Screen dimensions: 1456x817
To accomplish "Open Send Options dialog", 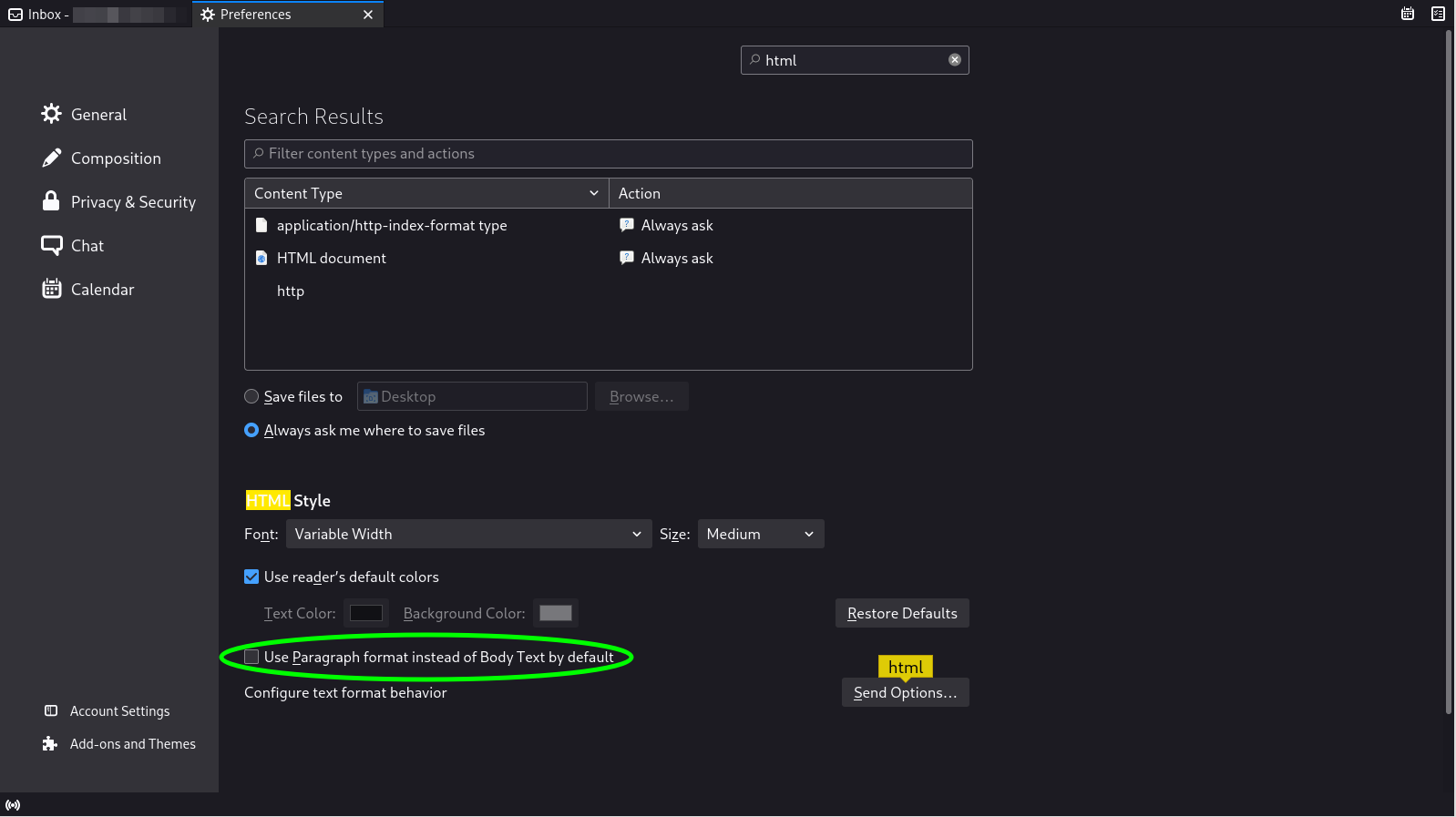I will 906,692.
